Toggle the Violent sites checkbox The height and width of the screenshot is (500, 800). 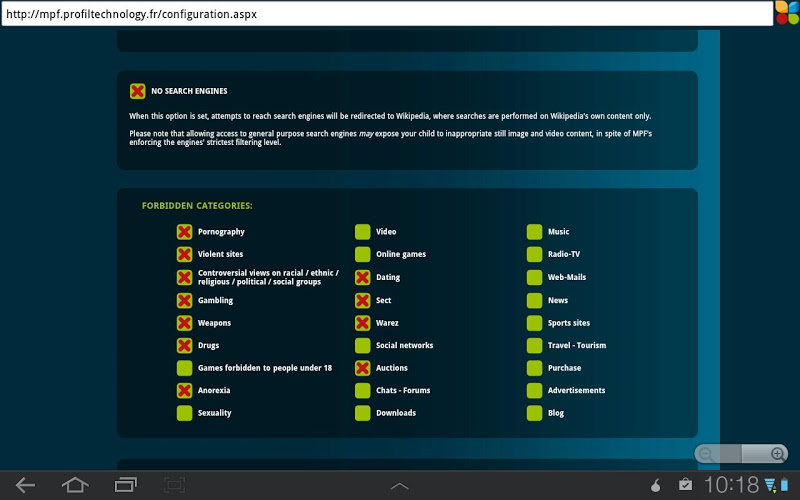[184, 254]
